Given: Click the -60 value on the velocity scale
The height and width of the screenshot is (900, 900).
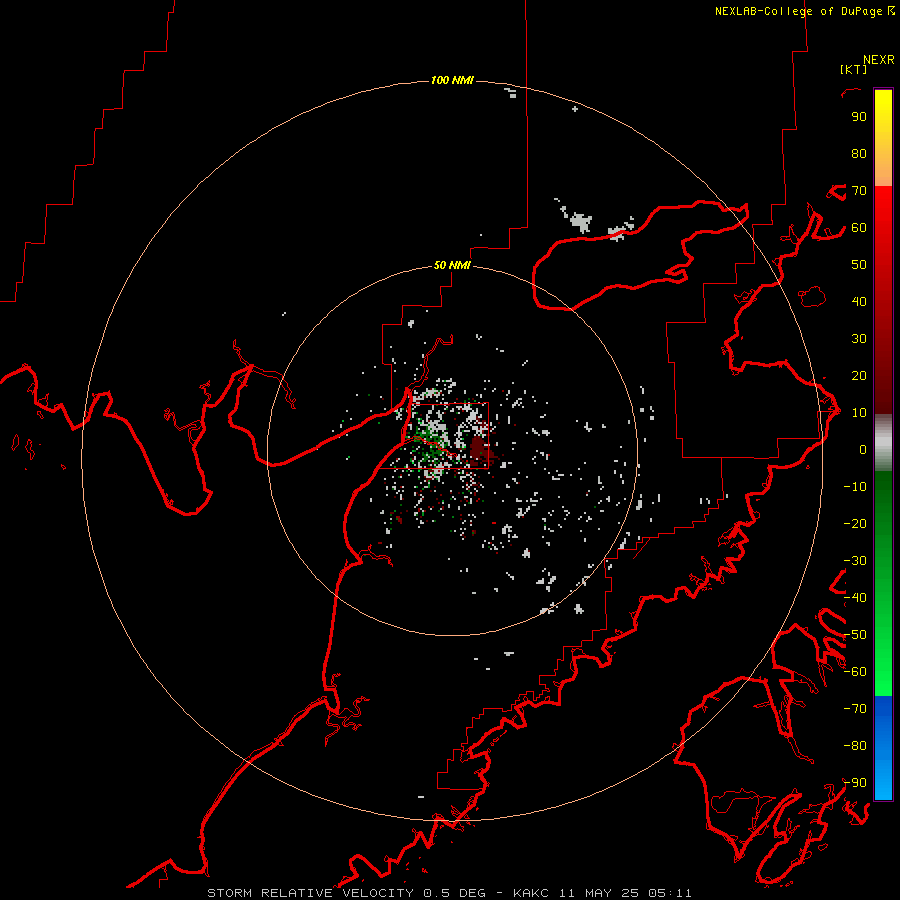Looking at the screenshot, I should (x=855, y=672).
